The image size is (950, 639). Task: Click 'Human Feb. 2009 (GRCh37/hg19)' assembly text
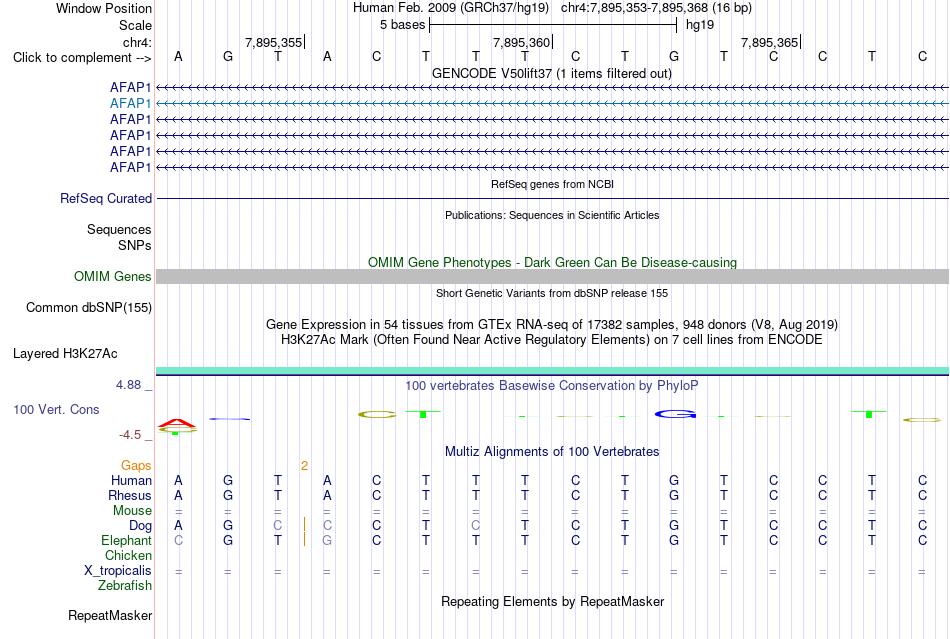[x=451, y=8]
